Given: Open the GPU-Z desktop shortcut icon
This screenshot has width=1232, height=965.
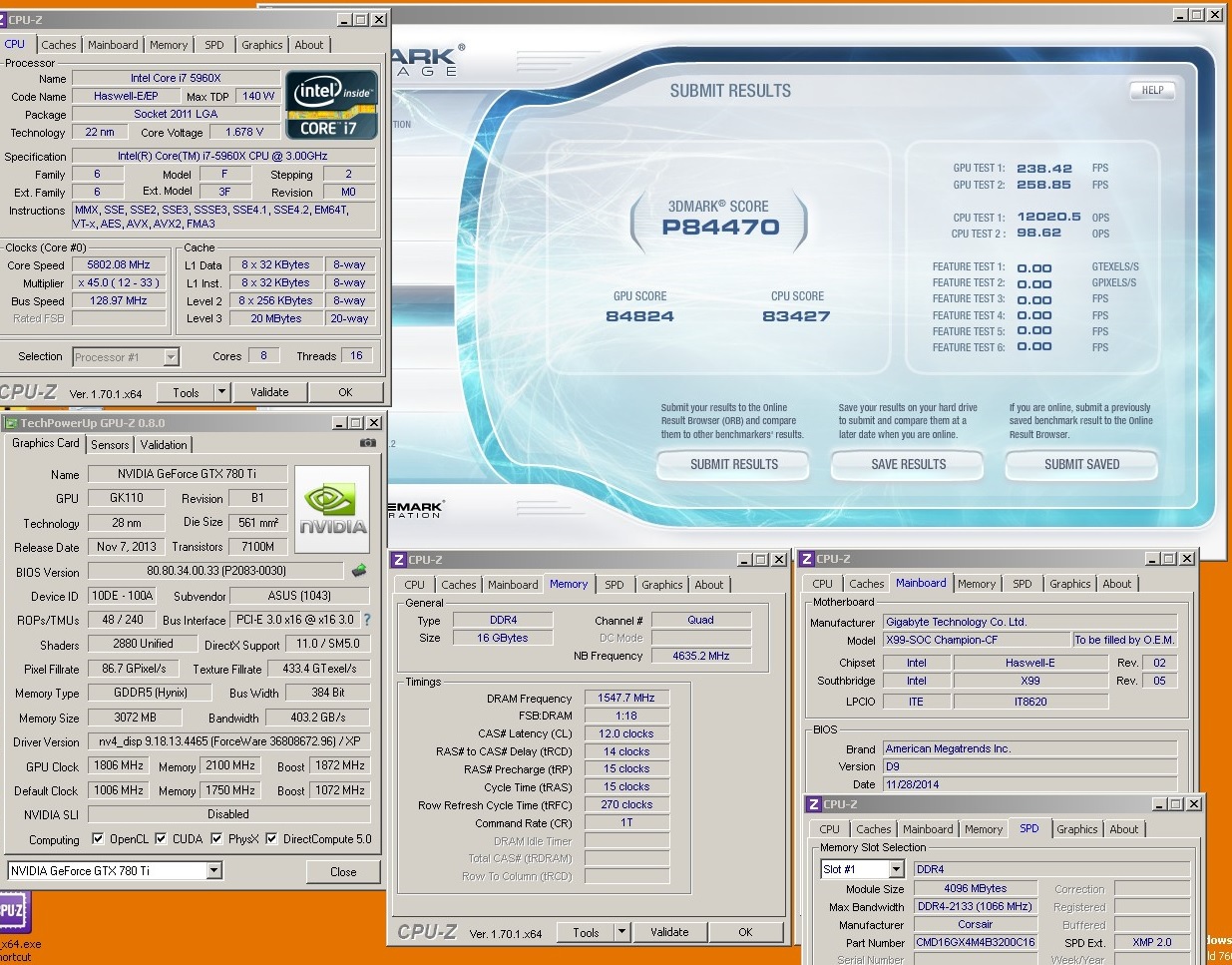Looking at the screenshot, I should click(x=14, y=913).
